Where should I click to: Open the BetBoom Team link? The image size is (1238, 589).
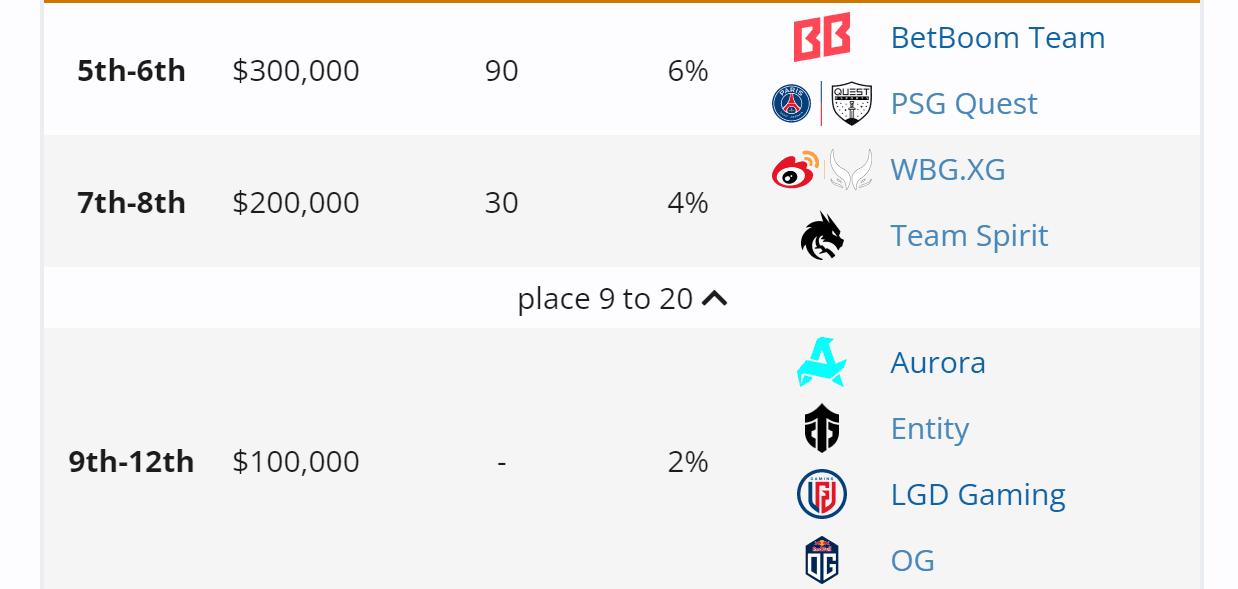tap(997, 38)
